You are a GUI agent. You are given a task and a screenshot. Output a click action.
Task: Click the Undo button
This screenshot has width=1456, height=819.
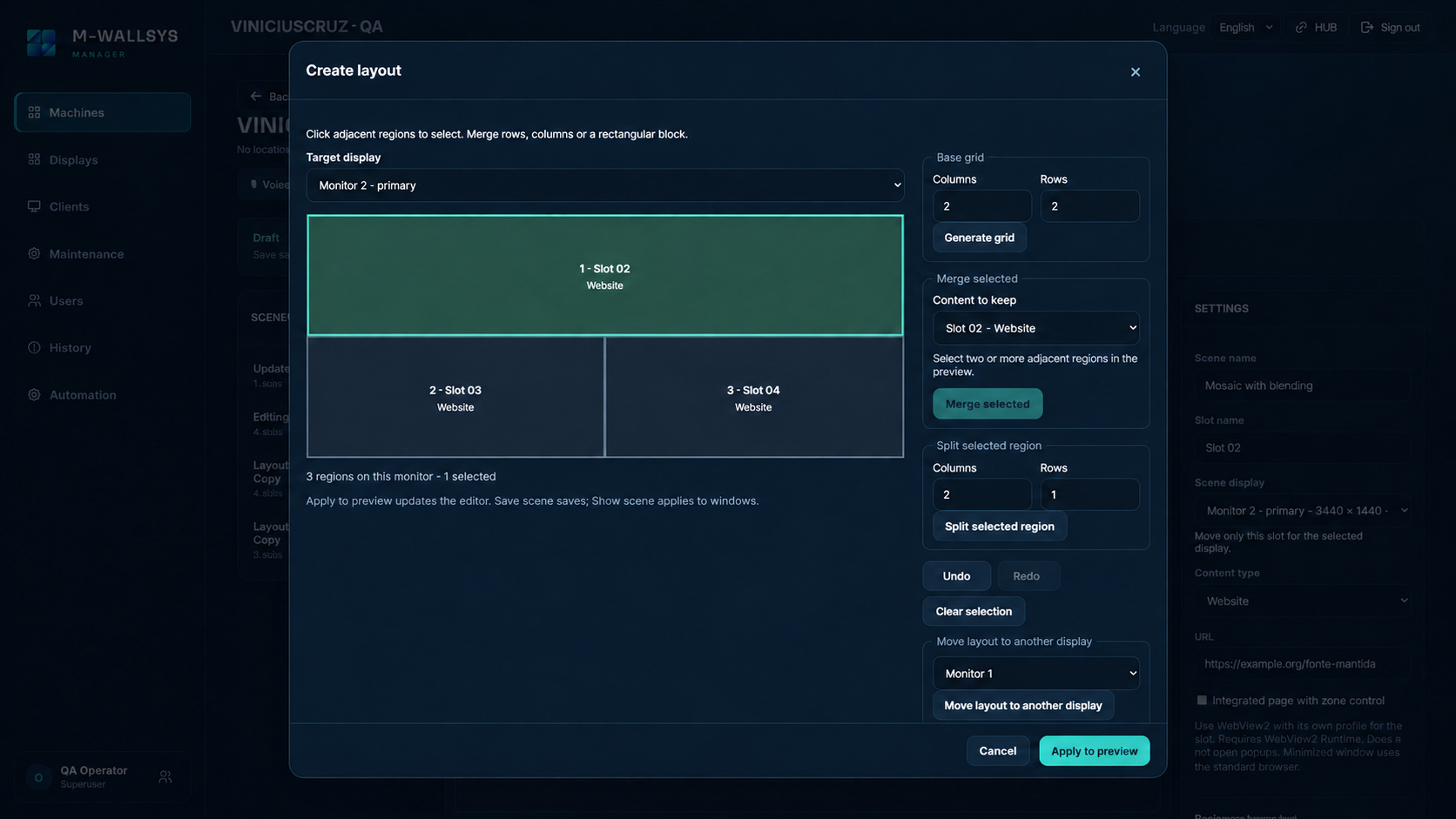pos(956,576)
